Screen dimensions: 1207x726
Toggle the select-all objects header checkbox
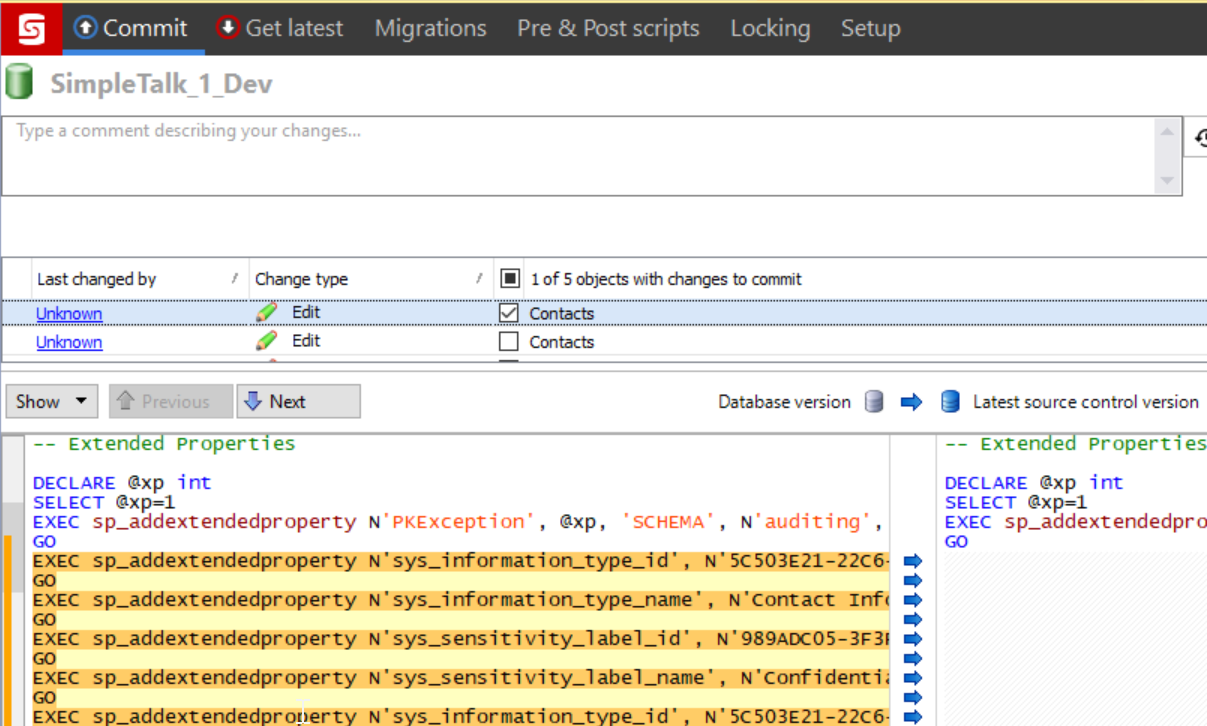pyautogui.click(x=510, y=278)
